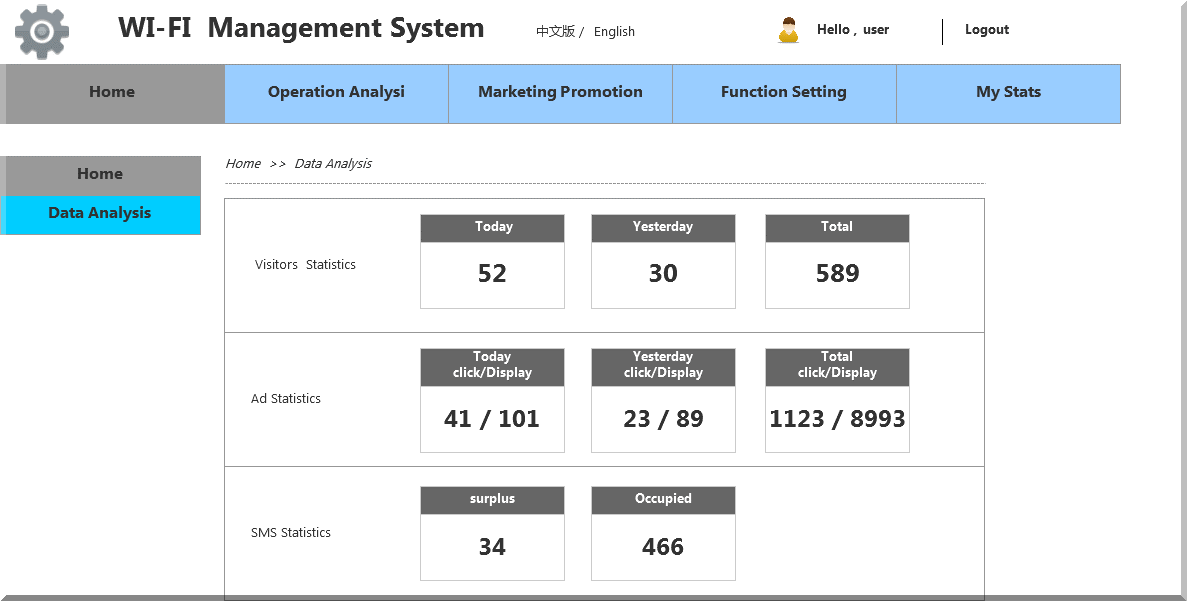
Task: Select Data Analysis in the sidebar
Action: pyautogui.click(x=100, y=214)
